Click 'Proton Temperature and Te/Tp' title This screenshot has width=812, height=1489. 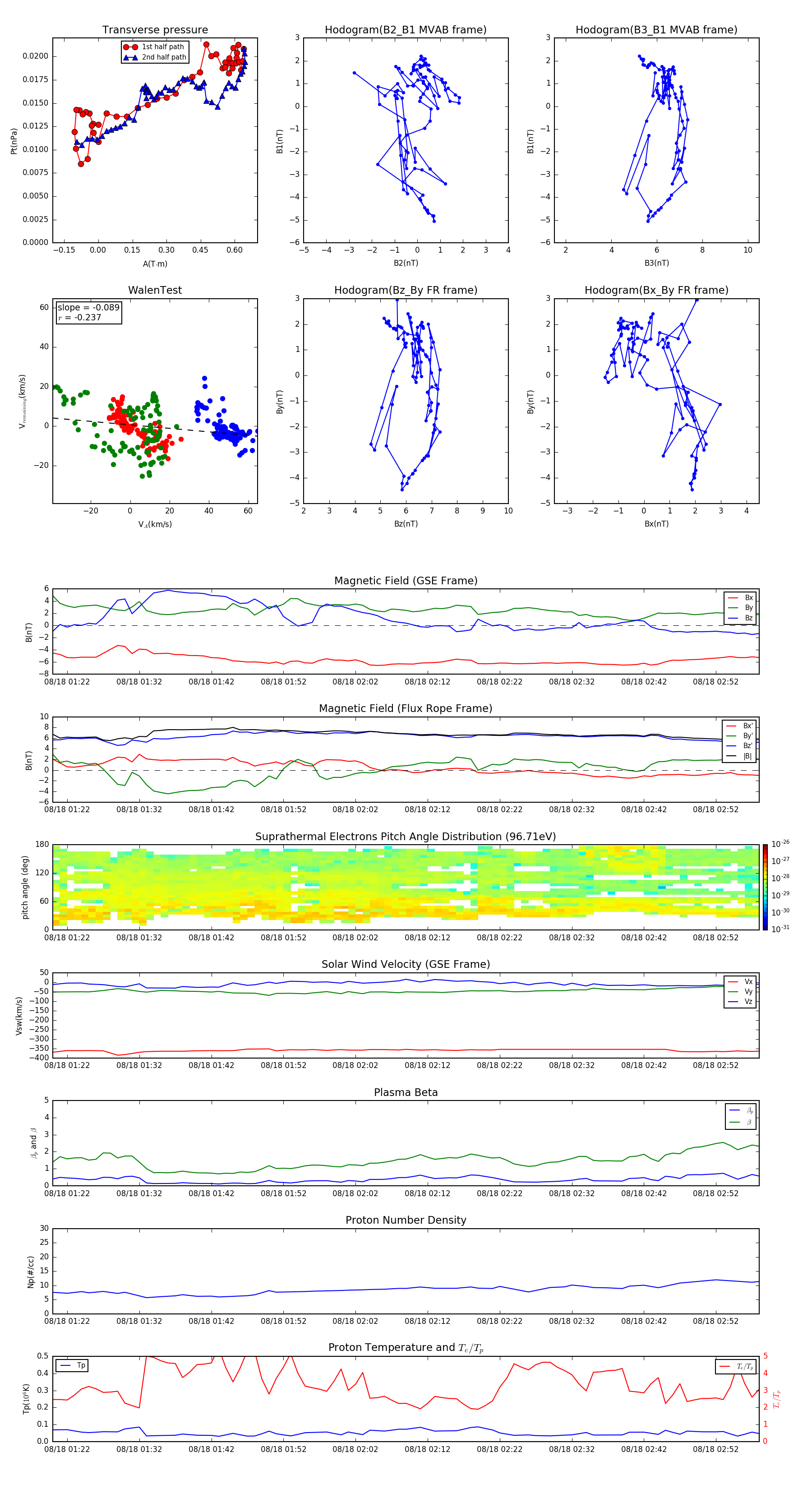(x=406, y=1348)
